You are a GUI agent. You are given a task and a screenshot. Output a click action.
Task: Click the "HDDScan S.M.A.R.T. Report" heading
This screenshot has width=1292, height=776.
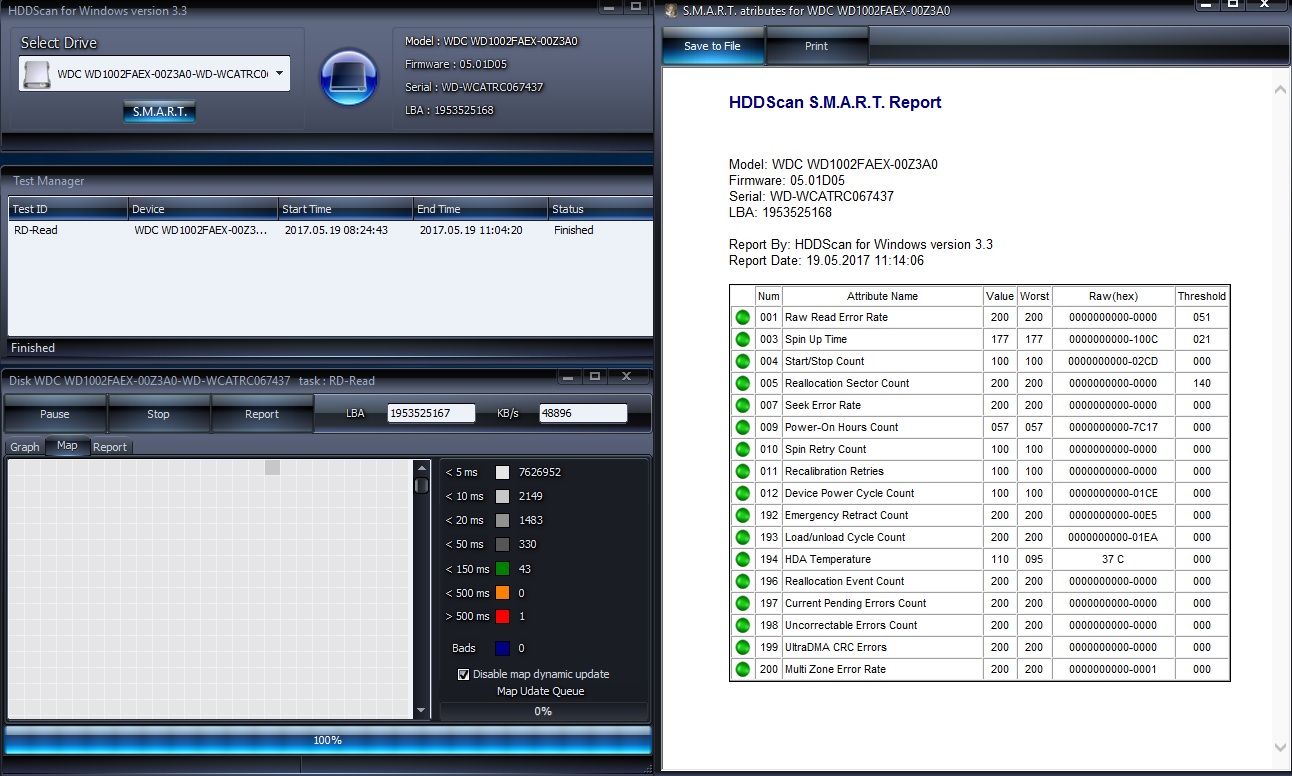pos(835,102)
